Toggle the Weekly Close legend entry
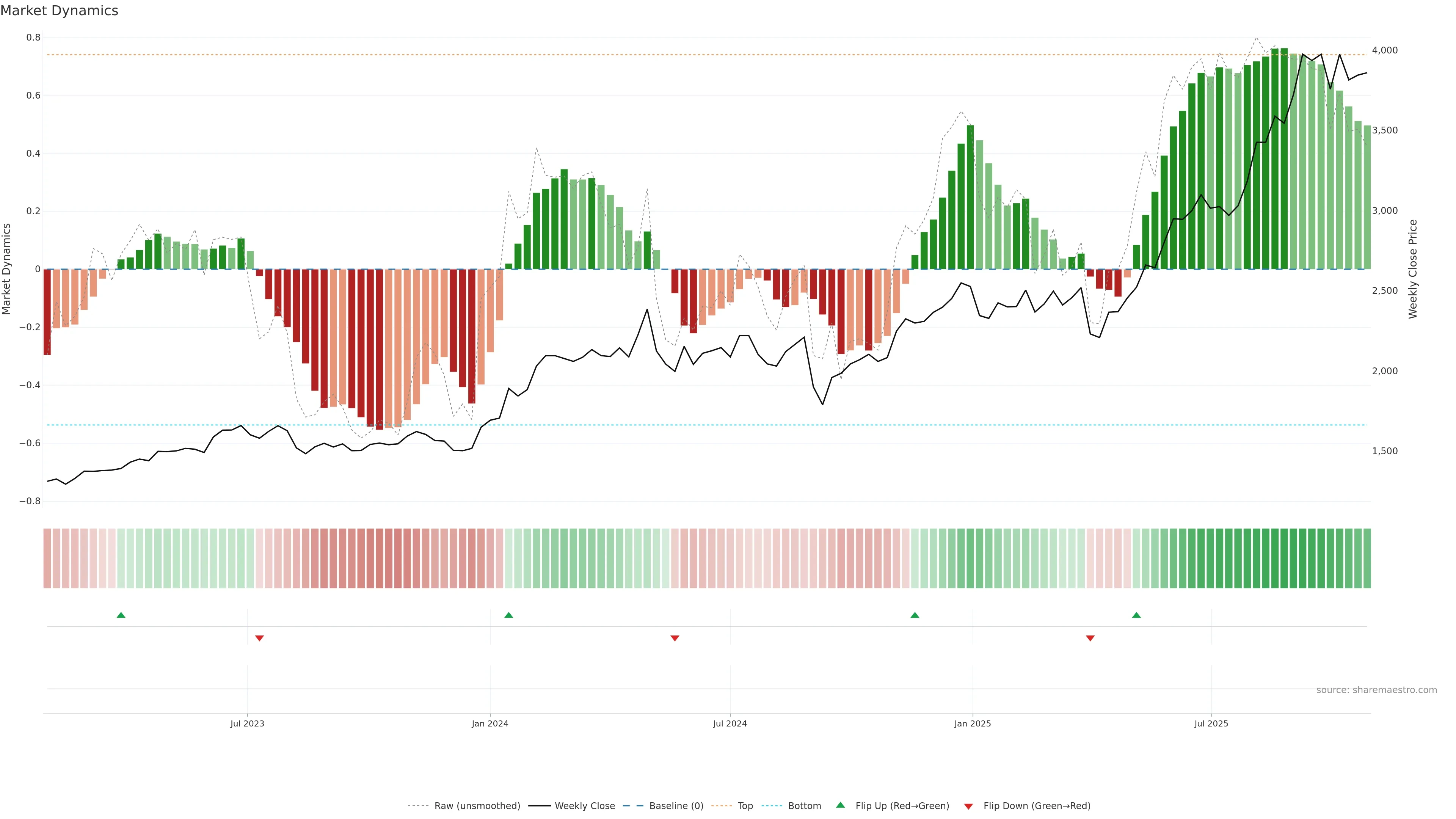The image size is (1456, 819). 584,805
